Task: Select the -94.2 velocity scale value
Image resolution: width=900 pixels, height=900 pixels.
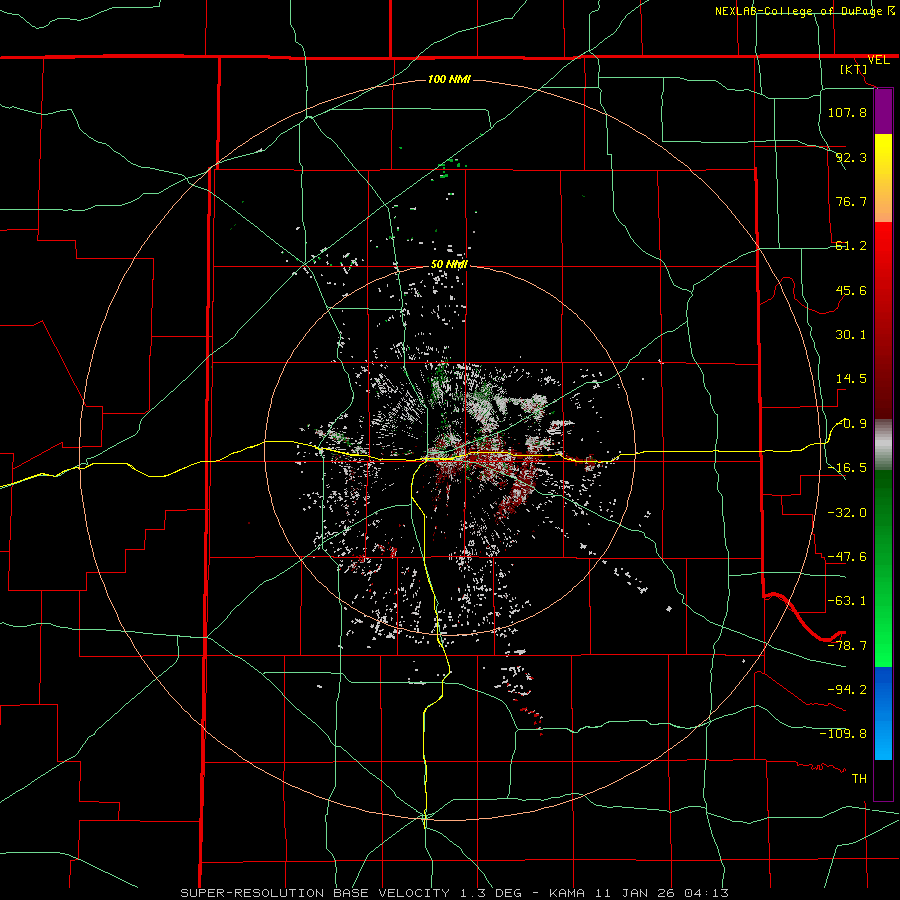Action: [x=847, y=689]
